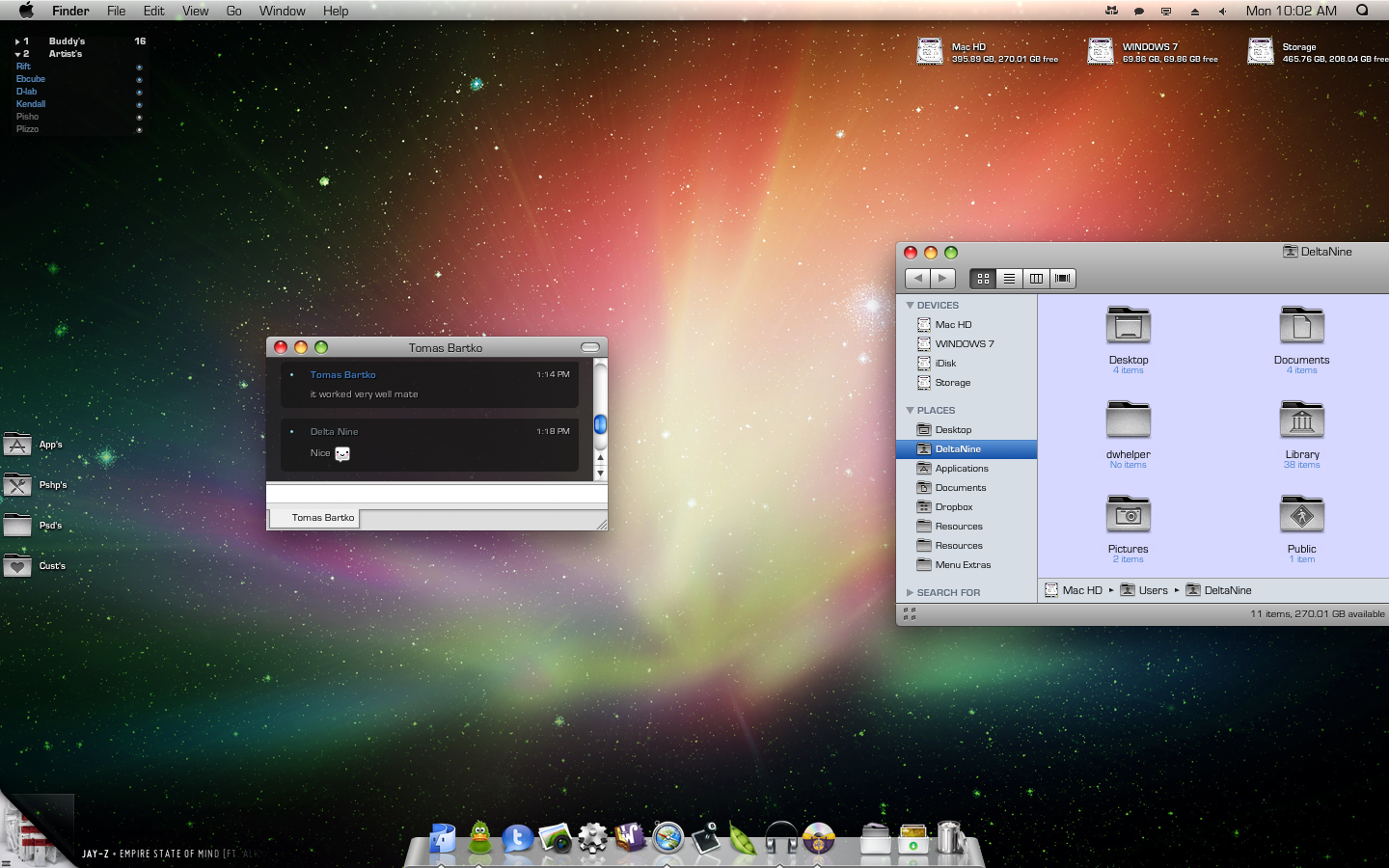Open the downloads stack in dock

[912, 837]
